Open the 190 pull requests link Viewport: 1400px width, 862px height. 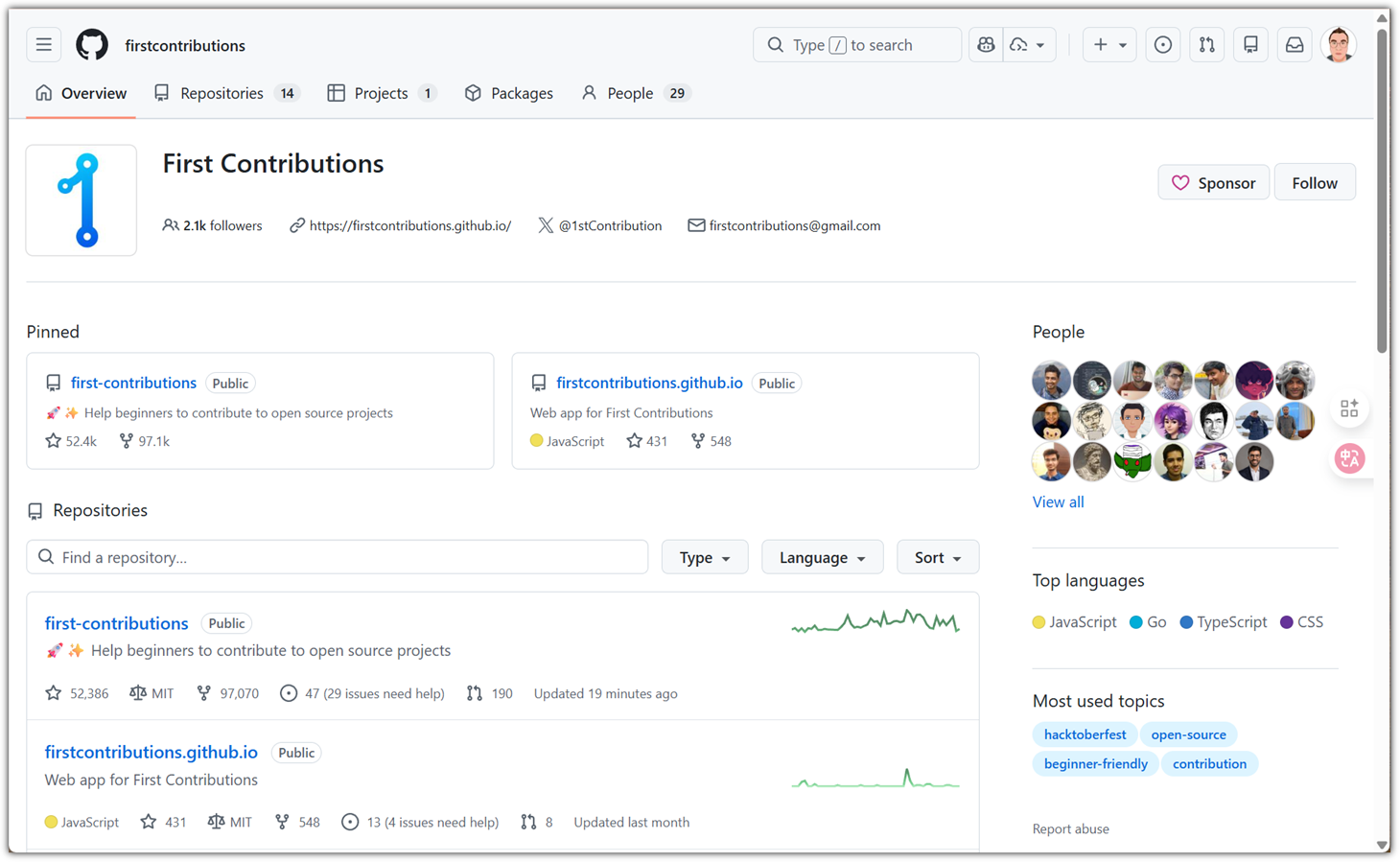[489, 693]
